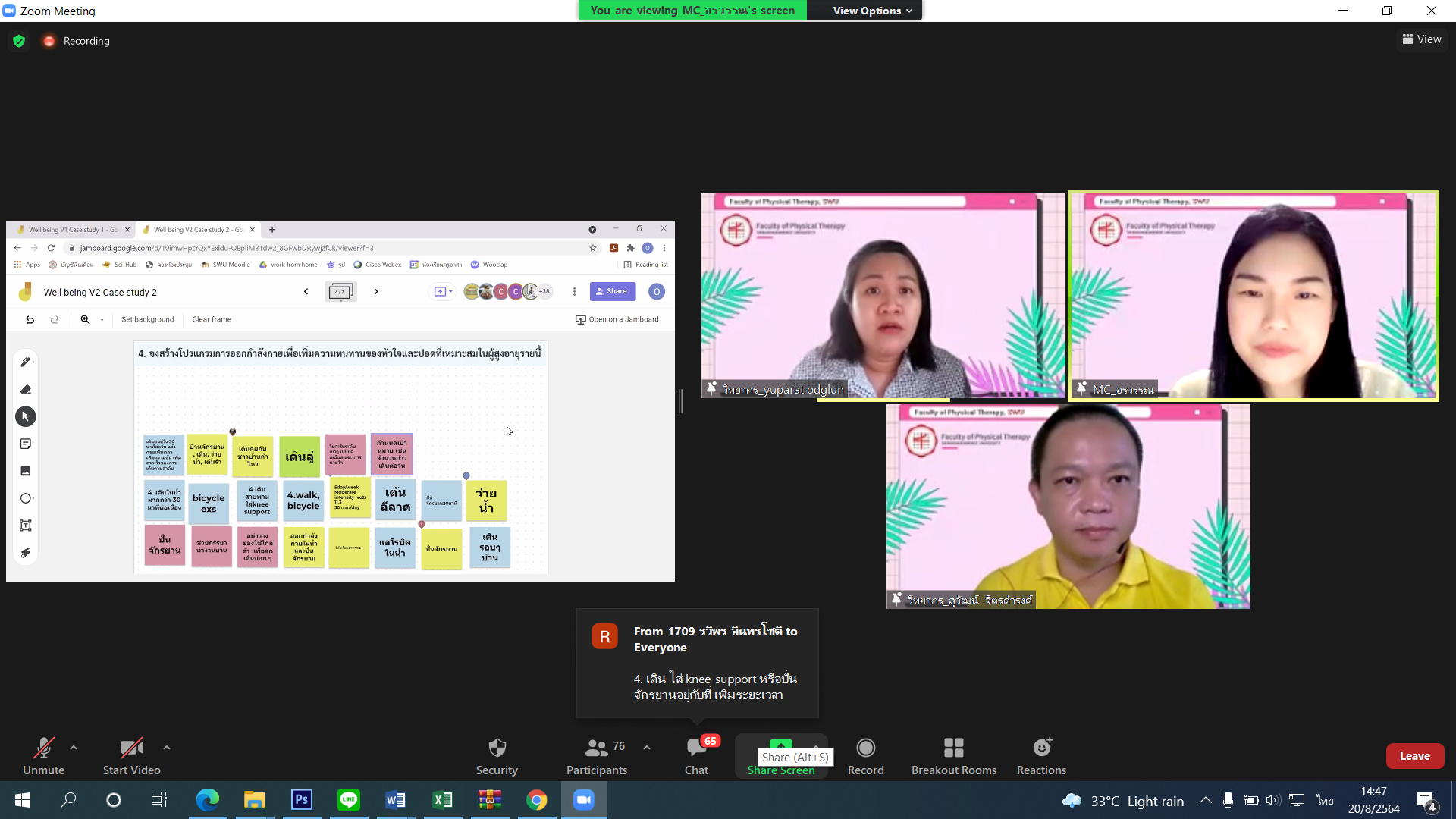The height and width of the screenshot is (819, 1456).
Task: Unmute the microphone
Action: click(x=43, y=748)
